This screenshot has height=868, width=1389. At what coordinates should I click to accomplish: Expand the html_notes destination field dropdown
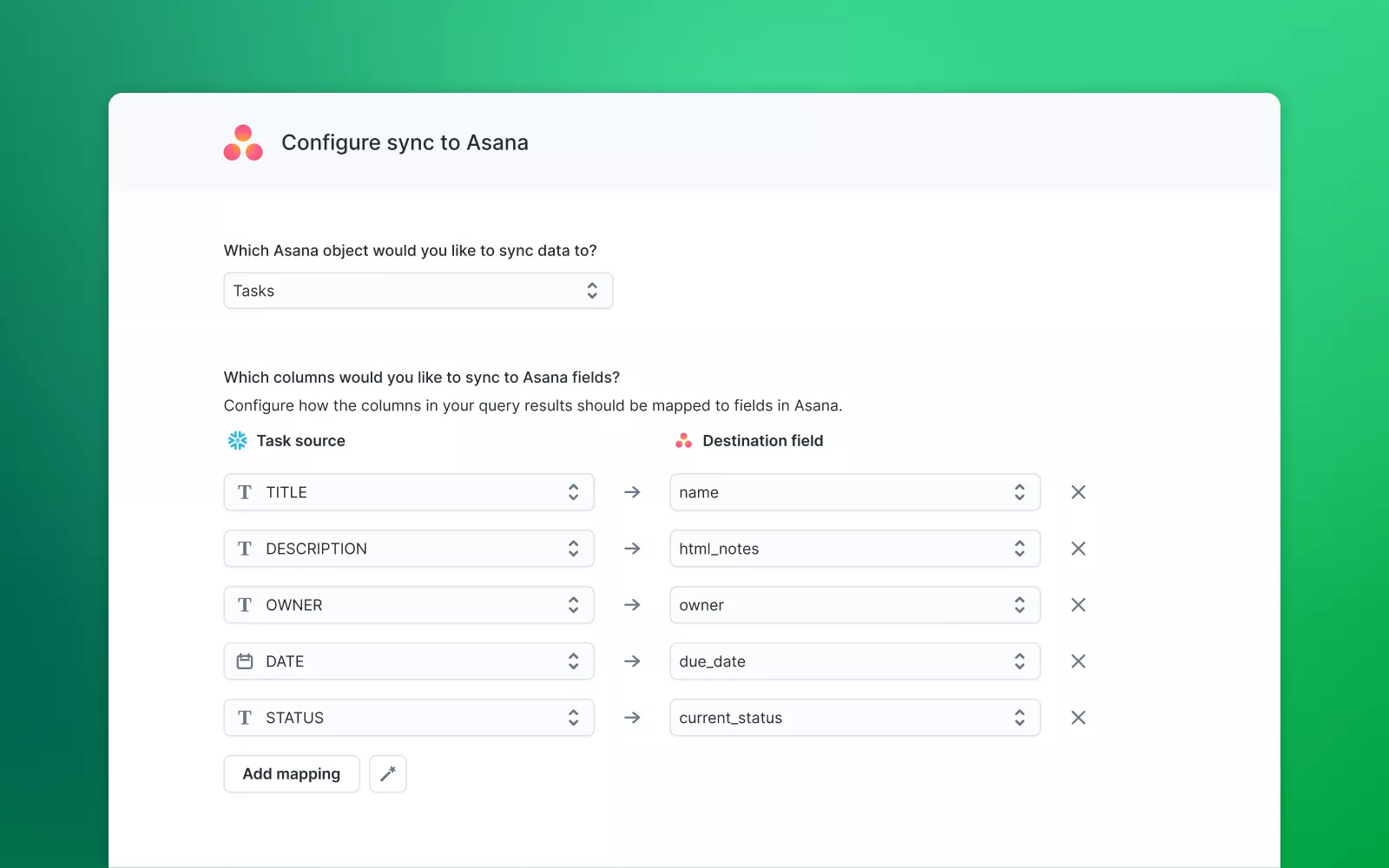pos(854,549)
